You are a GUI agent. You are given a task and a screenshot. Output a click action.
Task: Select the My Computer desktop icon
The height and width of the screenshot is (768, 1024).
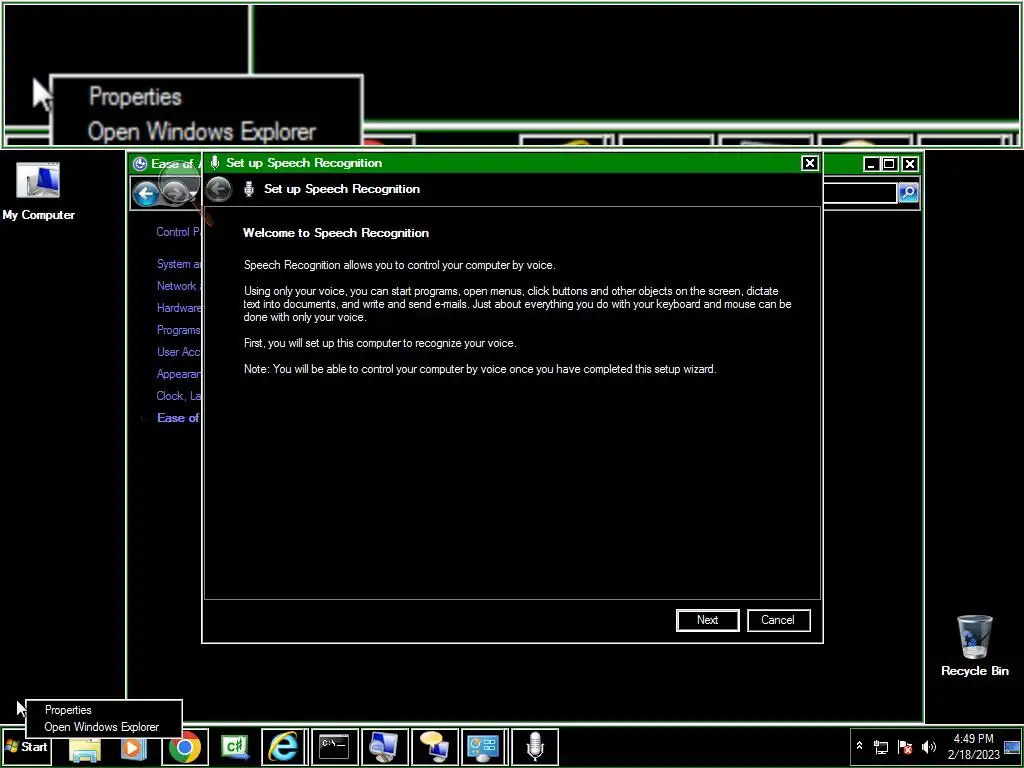39,192
